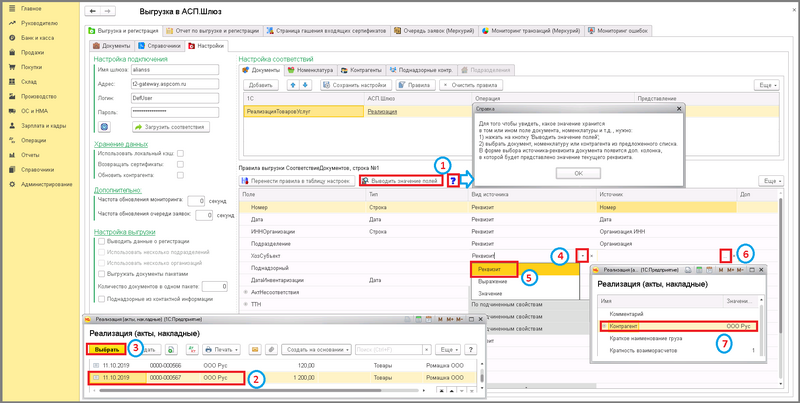The image size is (800, 403).
Task: Click the Пароль input field
Action: [174, 112]
